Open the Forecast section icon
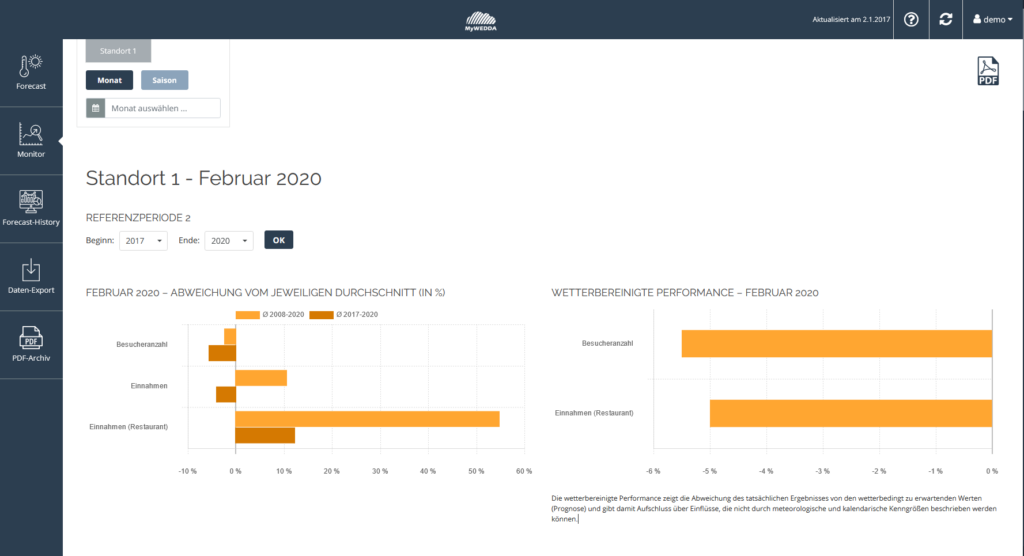 [x=31, y=67]
